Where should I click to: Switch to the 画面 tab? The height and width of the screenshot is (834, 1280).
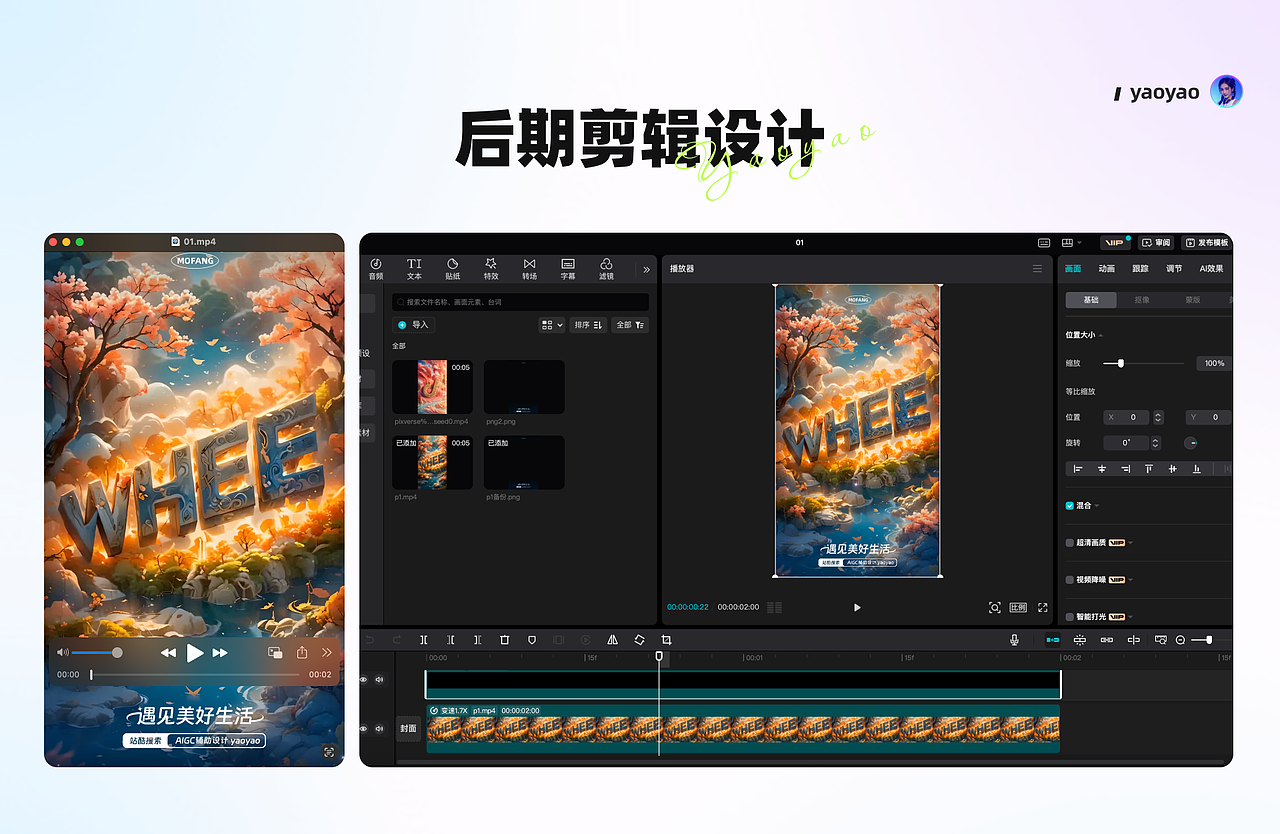point(1073,269)
